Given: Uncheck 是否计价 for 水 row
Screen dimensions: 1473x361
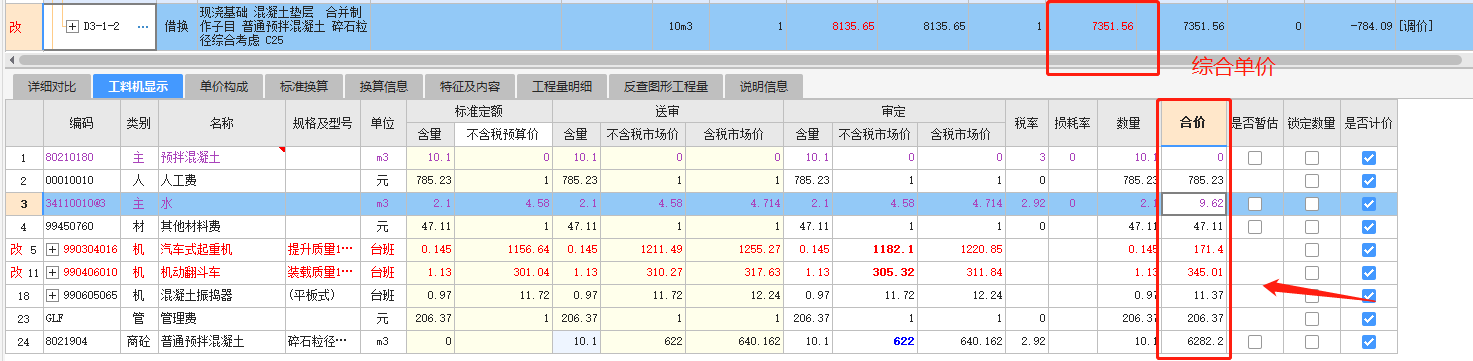Looking at the screenshot, I should click(x=1369, y=204).
